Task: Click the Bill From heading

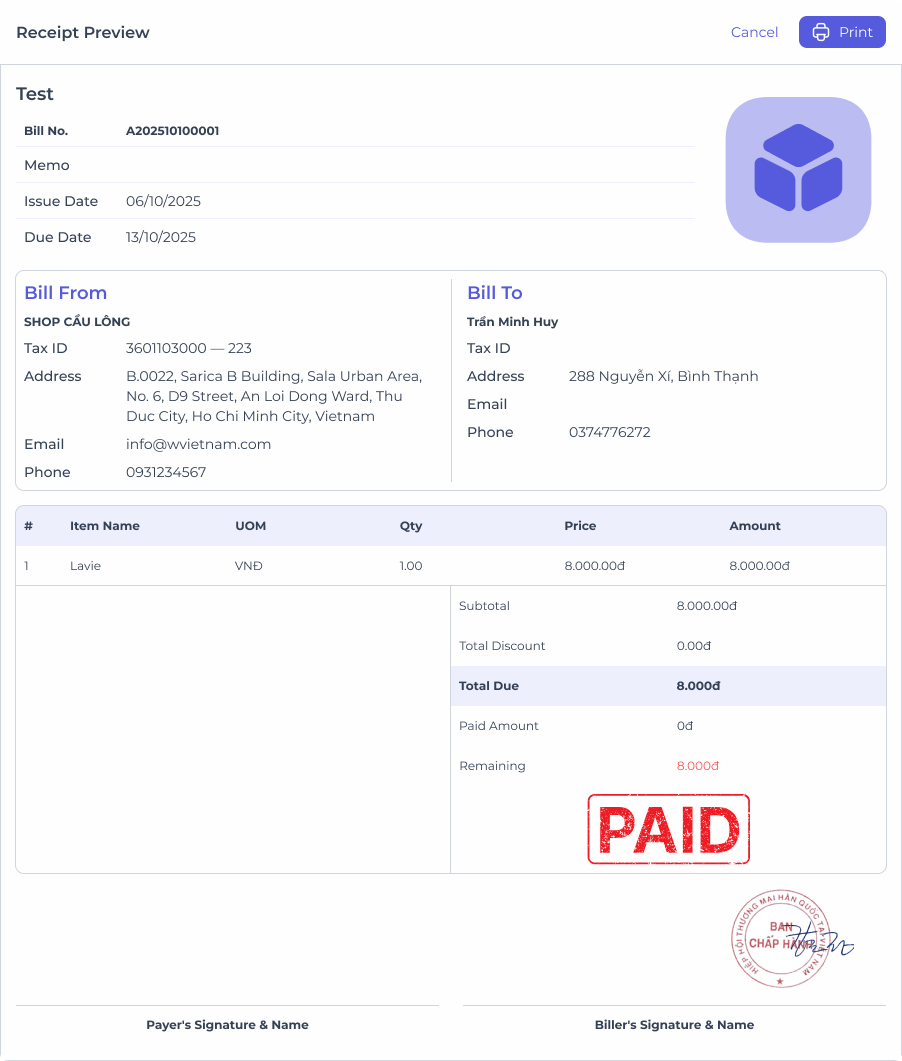Action: pos(66,292)
